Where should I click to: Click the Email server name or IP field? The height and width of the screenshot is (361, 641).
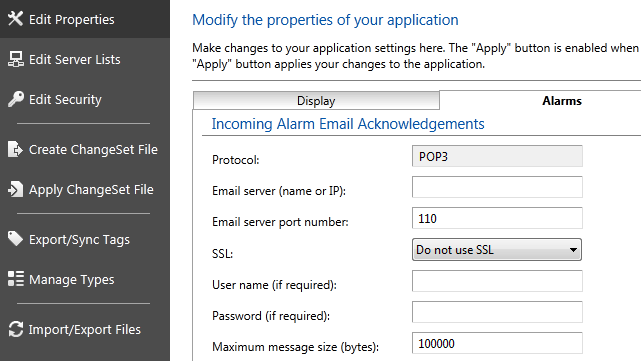pos(497,187)
